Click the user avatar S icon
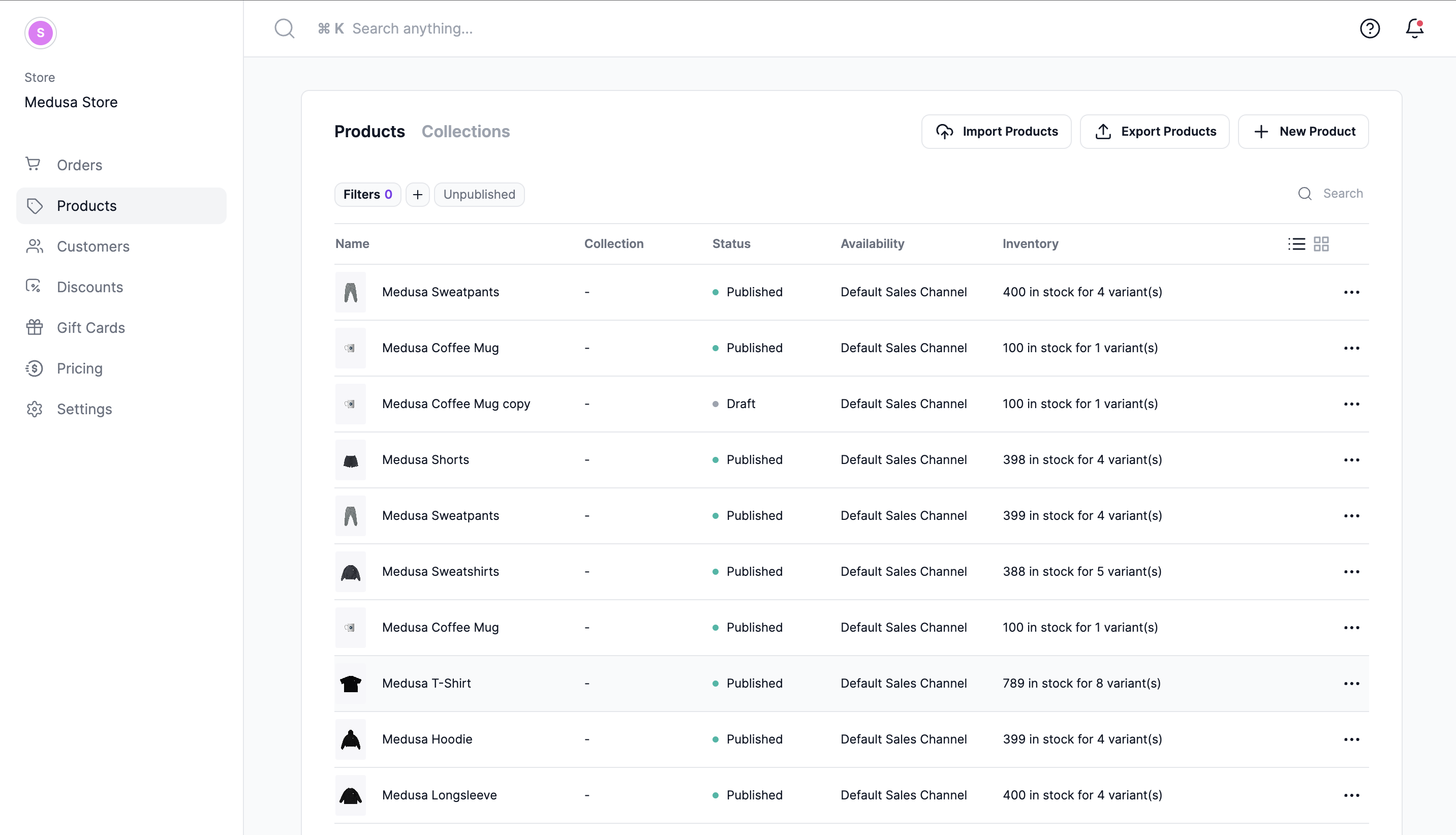 pos(40,33)
